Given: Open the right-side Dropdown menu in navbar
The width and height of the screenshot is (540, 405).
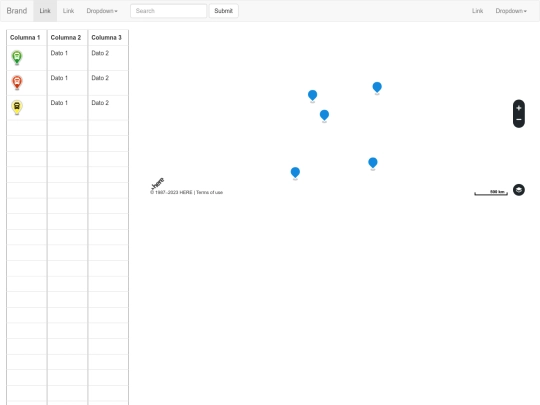Looking at the screenshot, I should pyautogui.click(x=511, y=11).
